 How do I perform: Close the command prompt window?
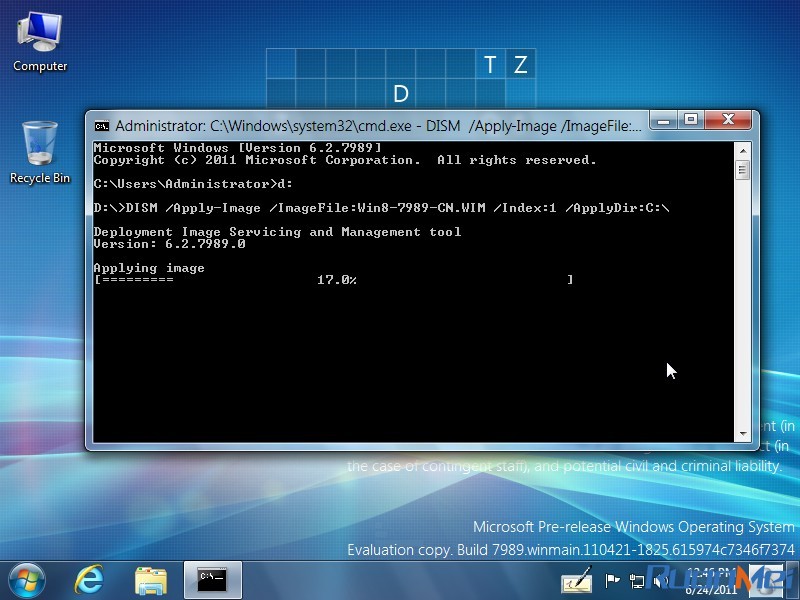(x=728, y=120)
